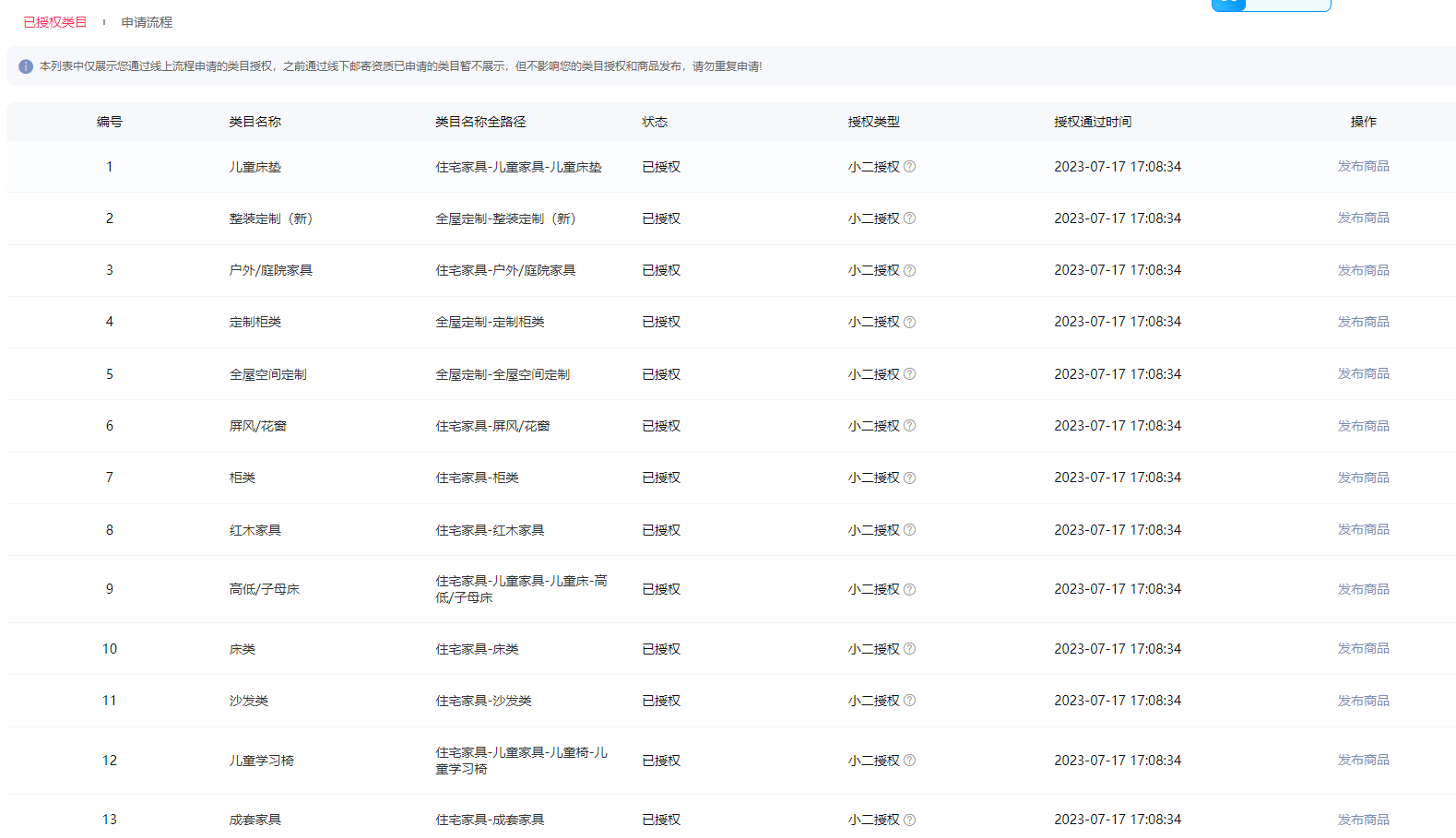
Task: Click help icon beside 小二授权 for 儿童学习椅
Action: pyautogui.click(x=909, y=761)
